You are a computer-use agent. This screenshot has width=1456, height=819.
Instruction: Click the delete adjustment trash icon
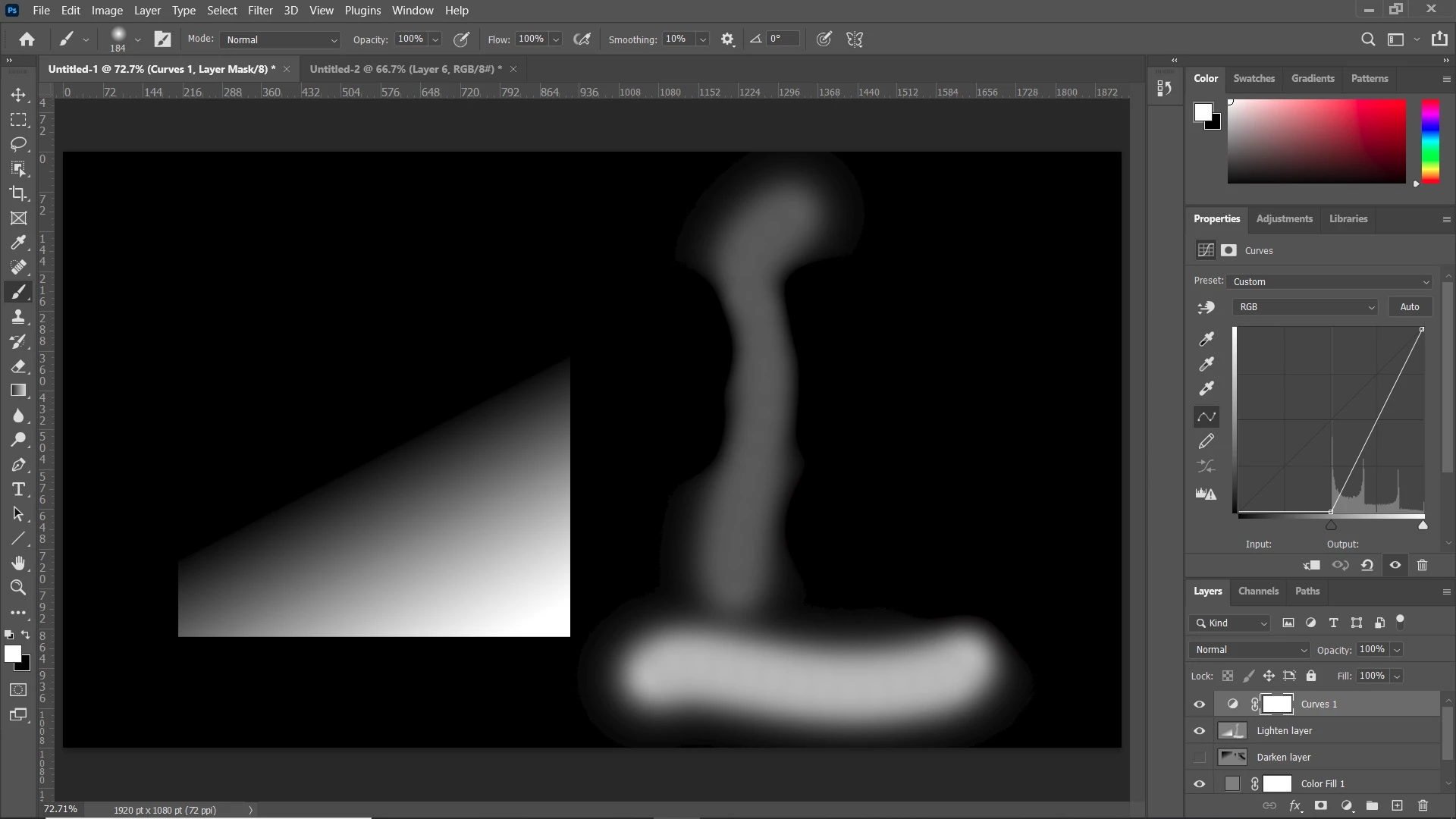1422,565
